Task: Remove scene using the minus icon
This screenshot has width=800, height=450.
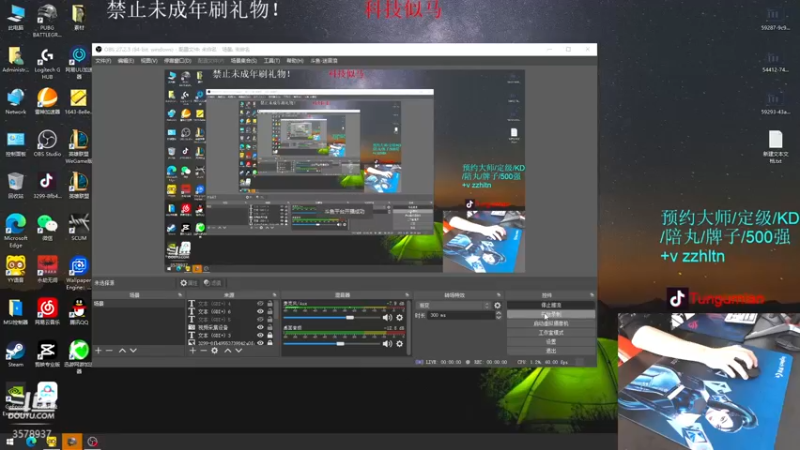Action: click(109, 351)
